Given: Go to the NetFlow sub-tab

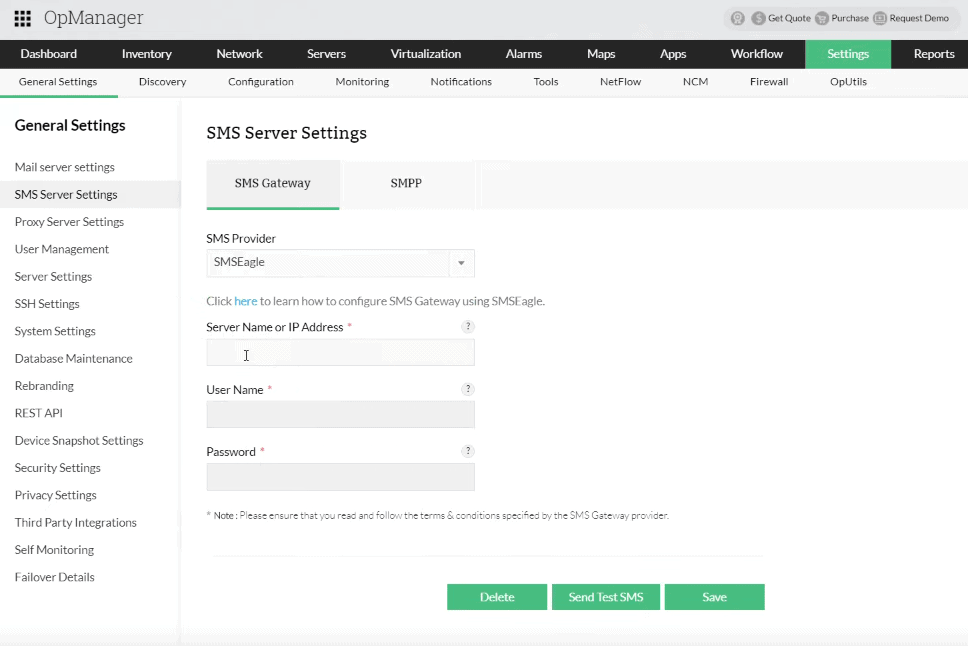Looking at the screenshot, I should pyautogui.click(x=620, y=82).
